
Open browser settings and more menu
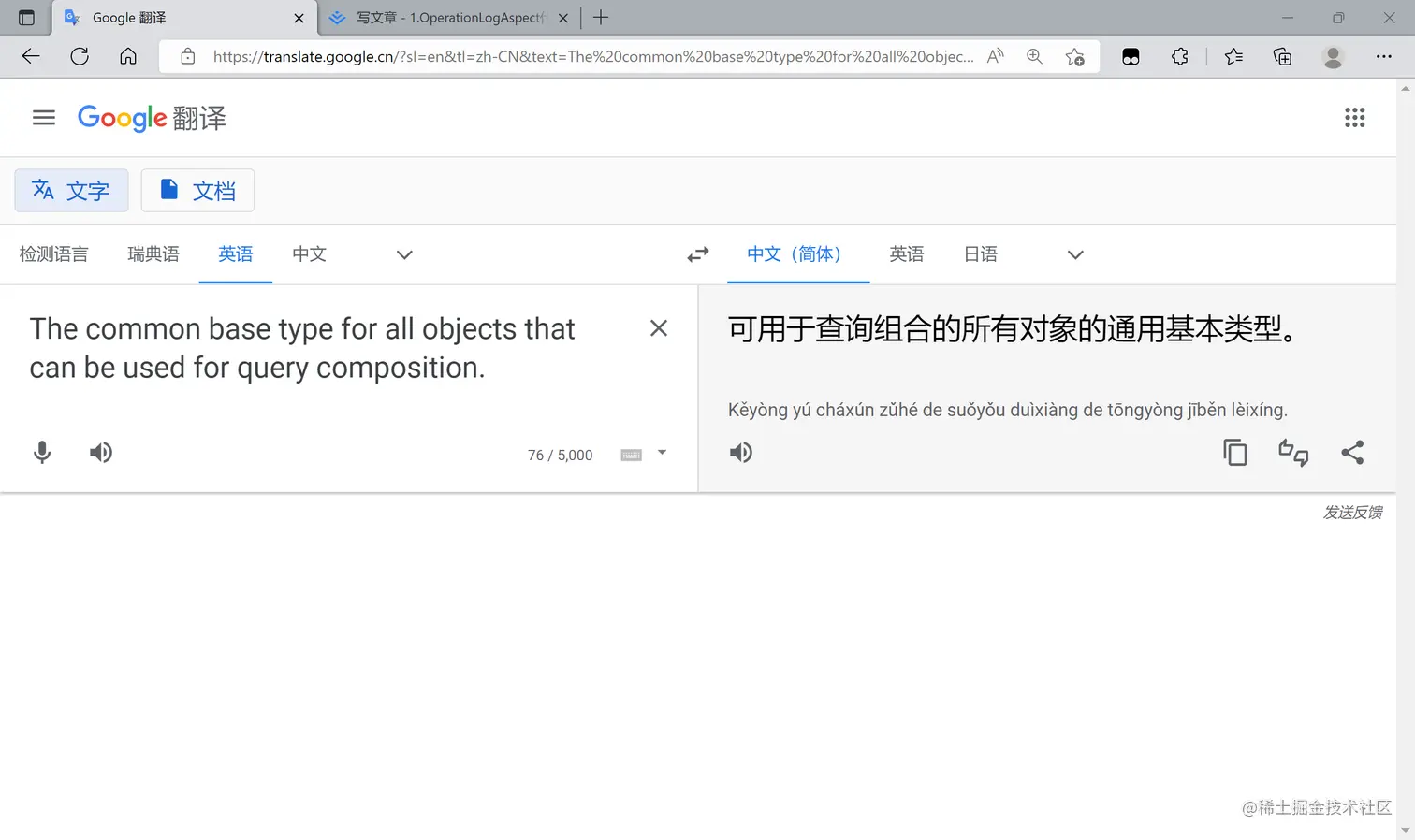pyautogui.click(x=1383, y=56)
